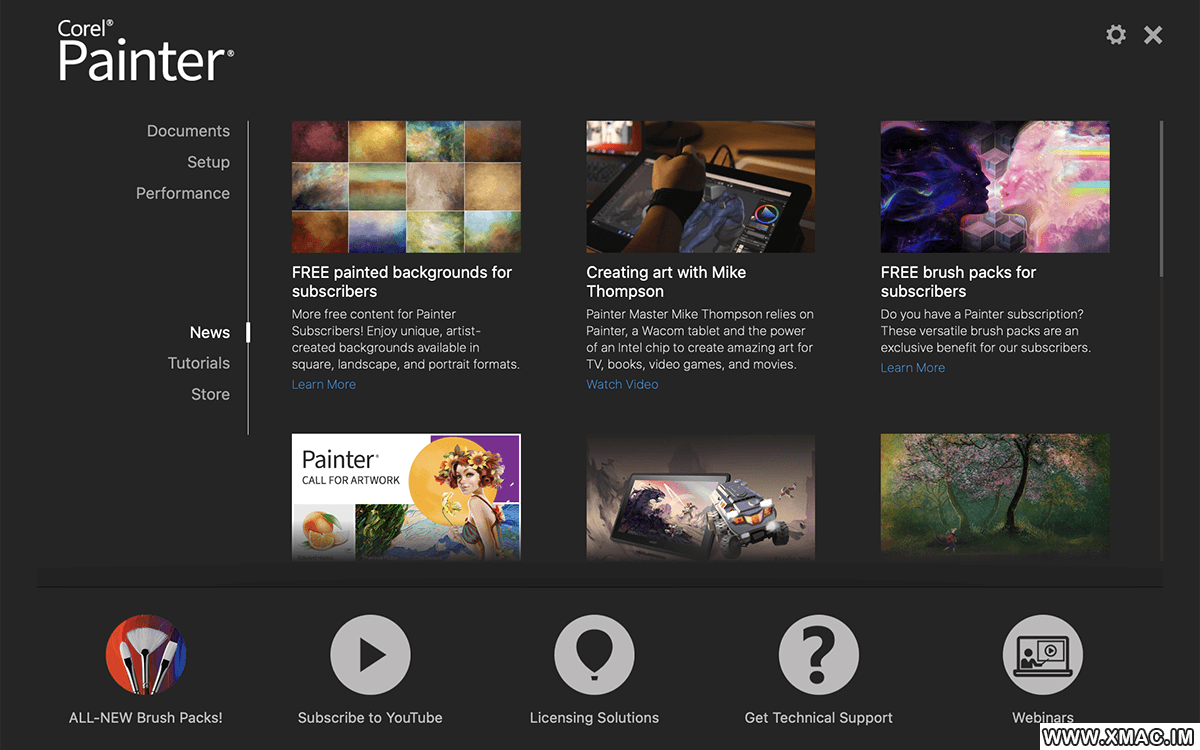Click the Get Technical Support question icon

coord(819,655)
